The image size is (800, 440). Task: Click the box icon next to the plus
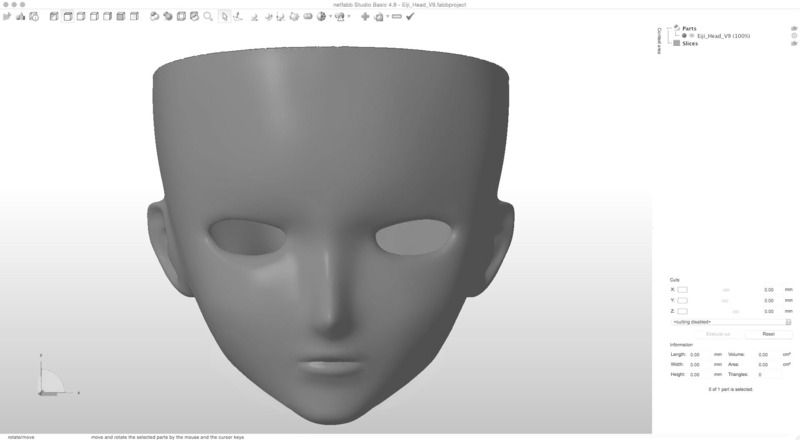tap(379, 17)
